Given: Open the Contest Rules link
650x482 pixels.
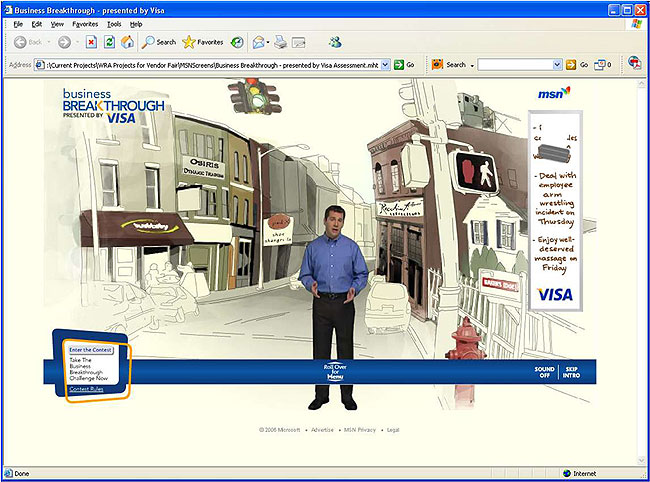Looking at the screenshot, I should pos(86,389).
